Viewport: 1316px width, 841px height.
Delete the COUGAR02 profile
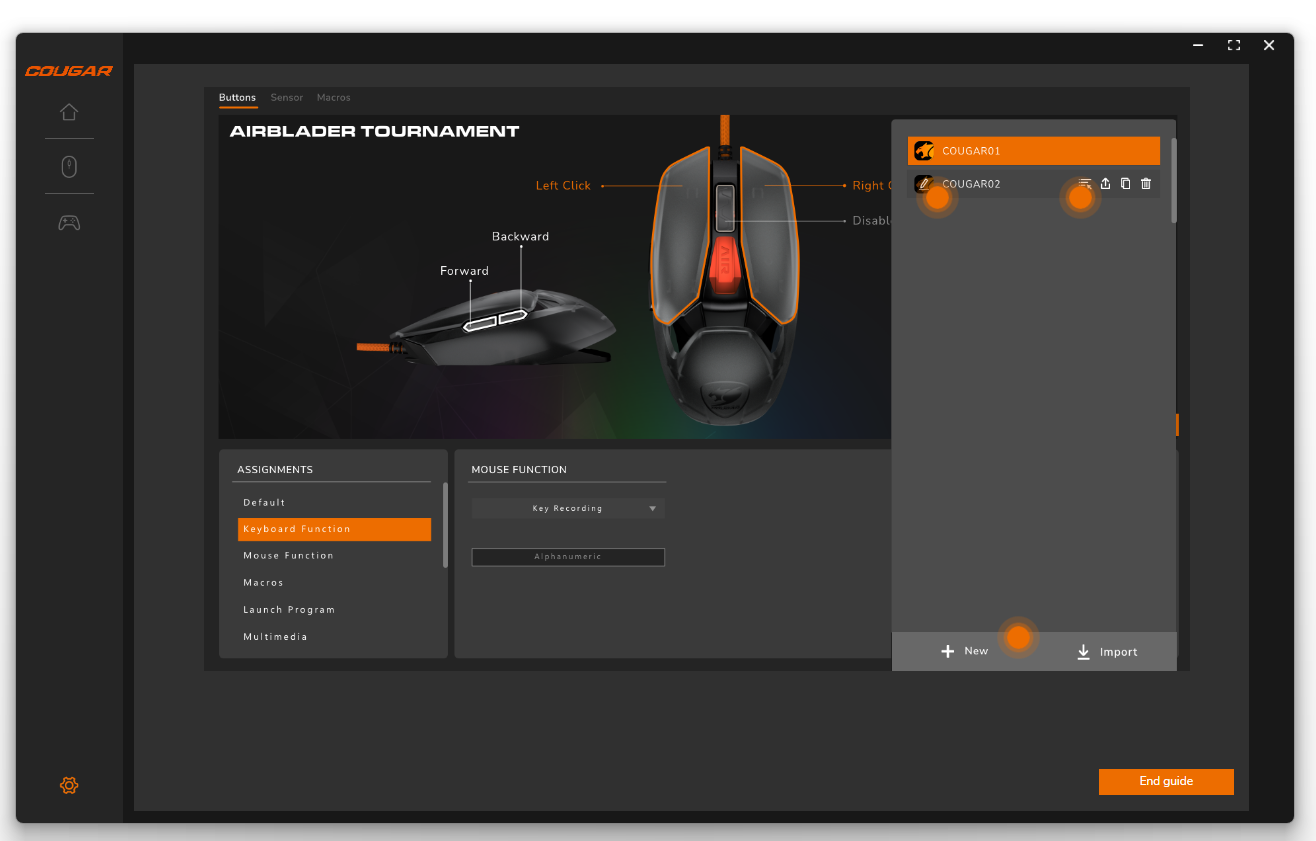(1146, 184)
